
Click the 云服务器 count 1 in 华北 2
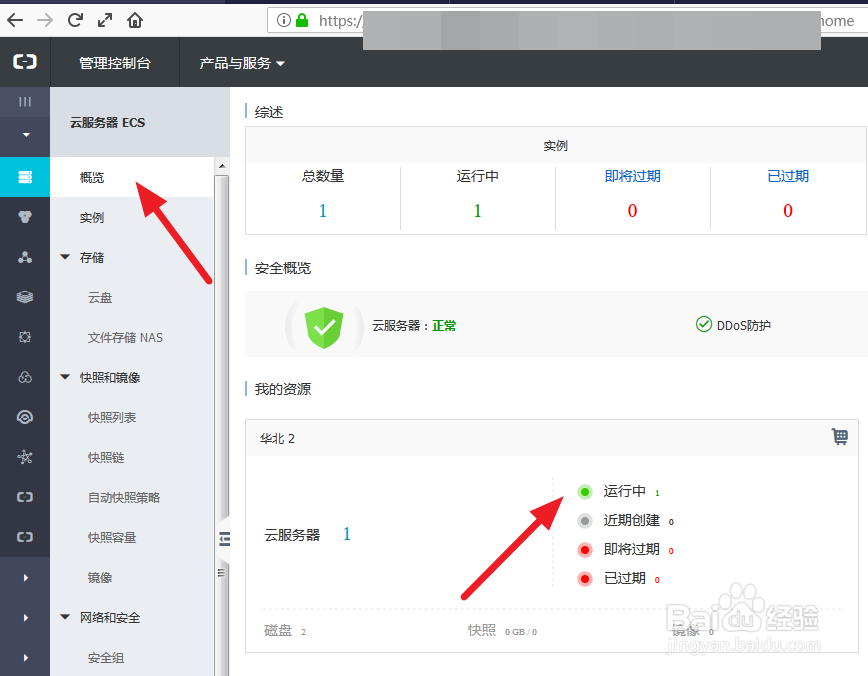coord(347,534)
